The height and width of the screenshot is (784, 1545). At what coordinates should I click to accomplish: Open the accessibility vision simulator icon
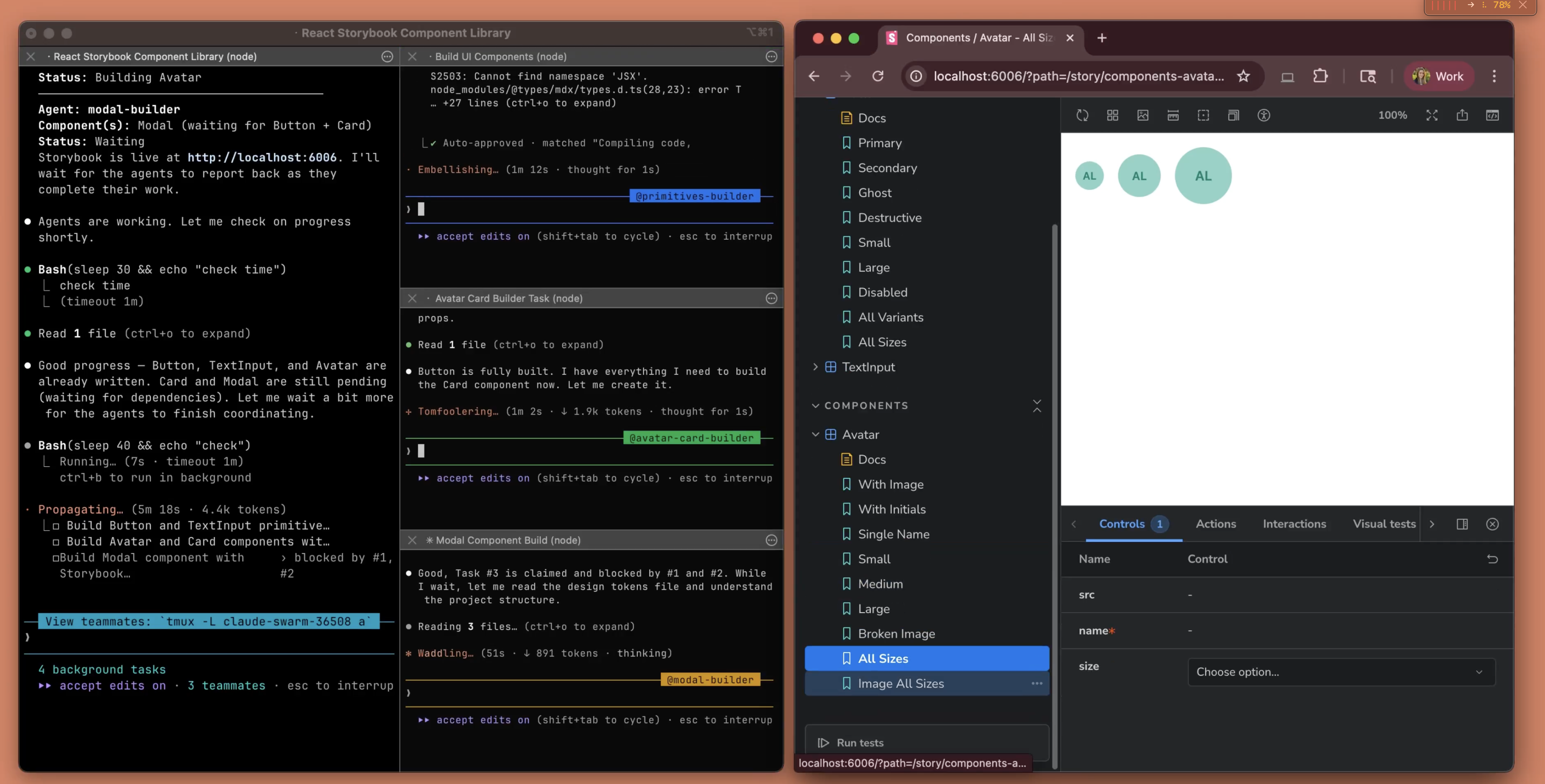pyautogui.click(x=1264, y=115)
